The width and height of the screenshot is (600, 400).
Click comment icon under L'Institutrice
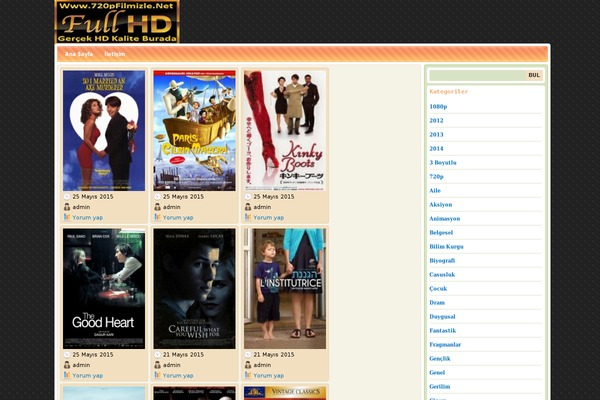click(x=248, y=375)
